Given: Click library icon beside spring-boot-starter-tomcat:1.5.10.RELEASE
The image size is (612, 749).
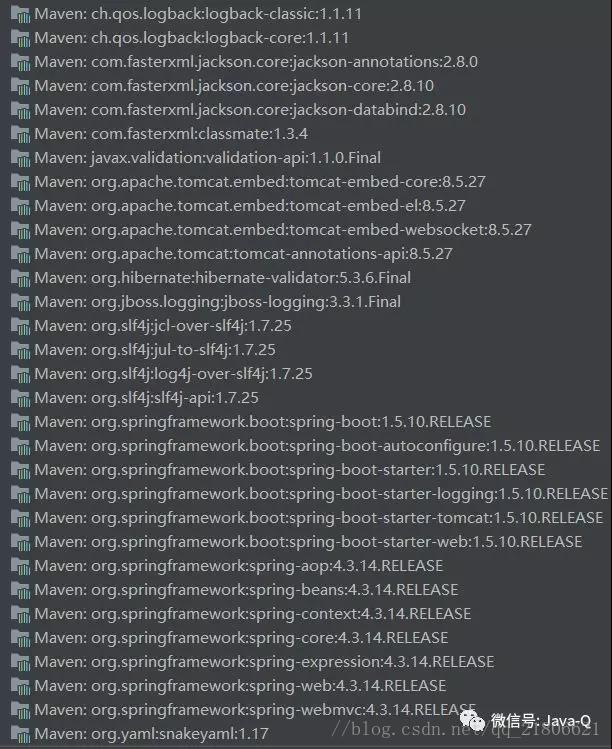Looking at the screenshot, I should tap(21, 518).
